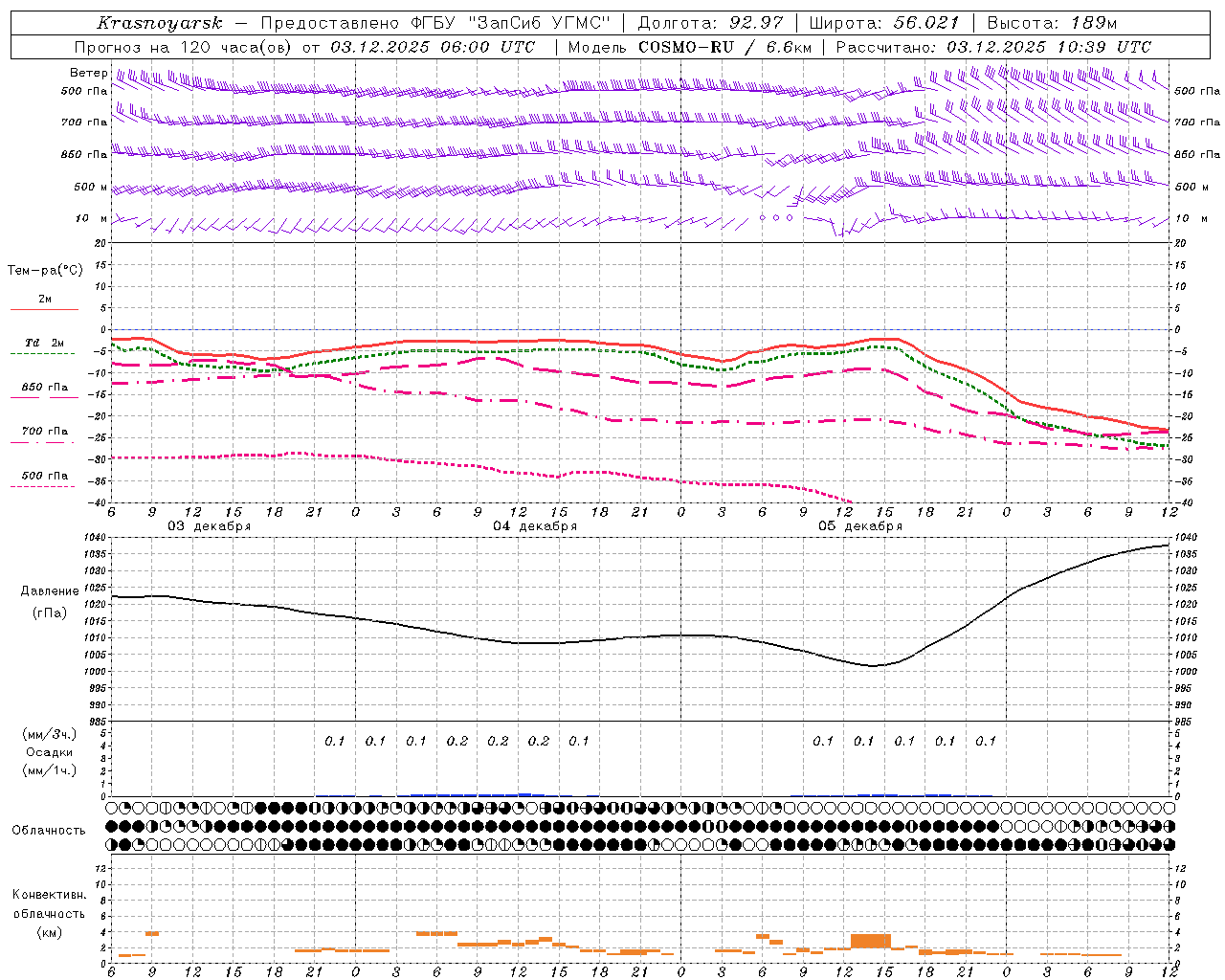Click the forecast start "03.12.2025 06:00 UTC"
1225x980 pixels.
tap(433, 47)
